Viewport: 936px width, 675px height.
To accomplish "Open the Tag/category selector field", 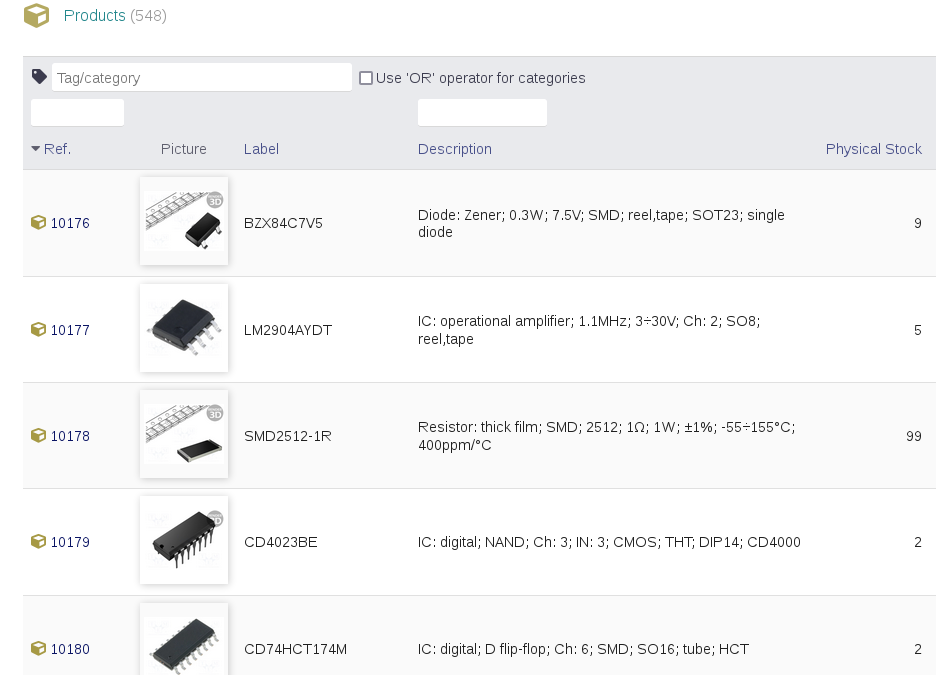I will (x=202, y=78).
